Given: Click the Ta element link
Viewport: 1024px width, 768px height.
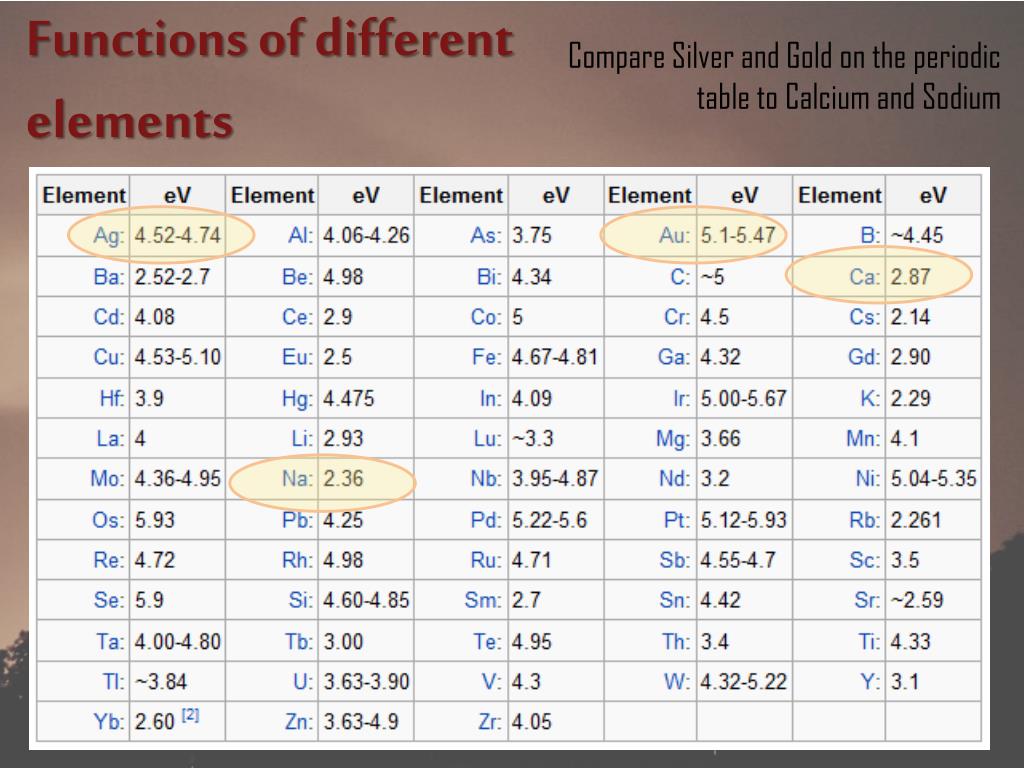Looking at the screenshot, I should click(109, 642).
